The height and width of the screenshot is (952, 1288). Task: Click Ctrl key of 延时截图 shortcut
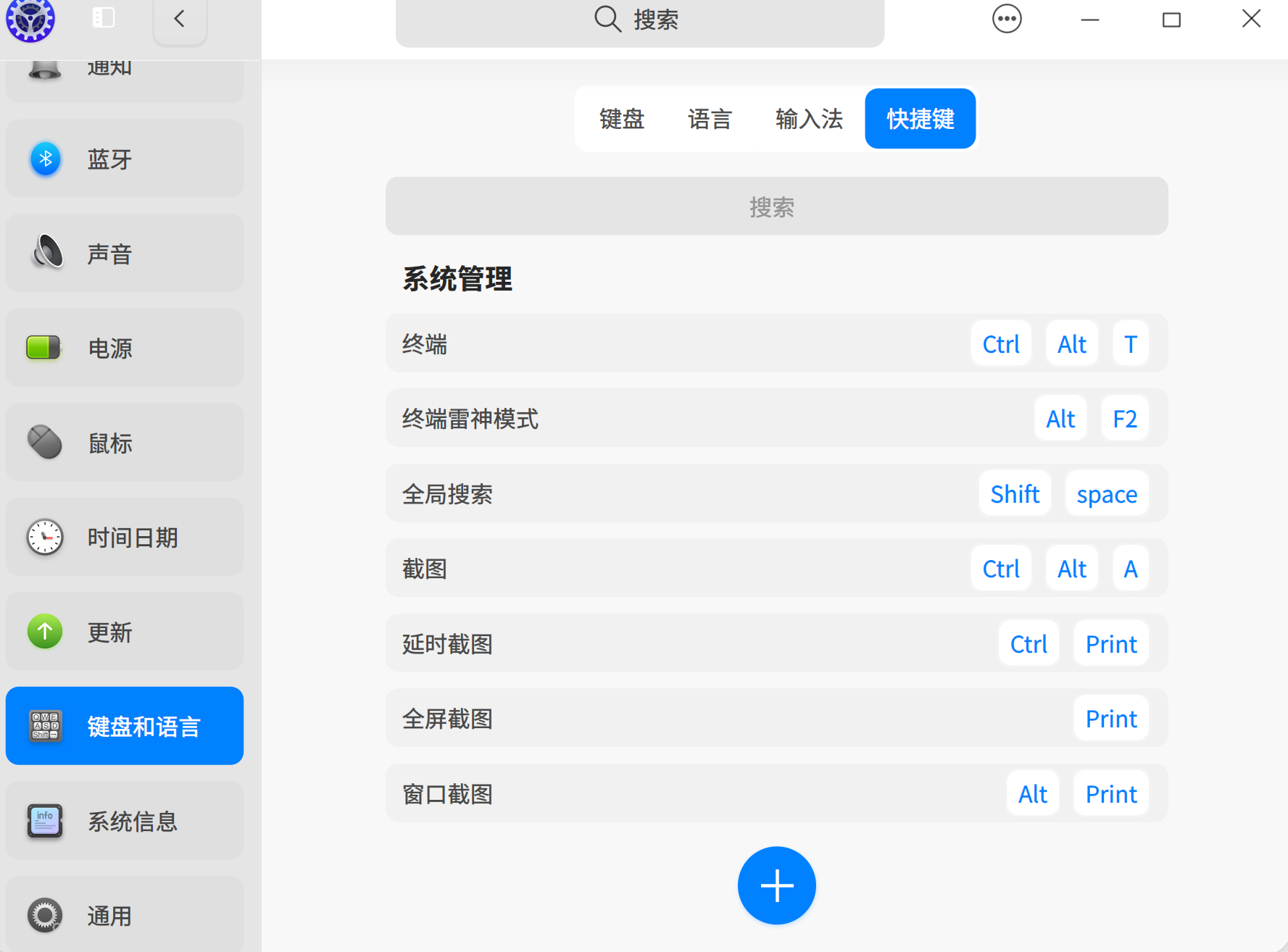point(1029,643)
